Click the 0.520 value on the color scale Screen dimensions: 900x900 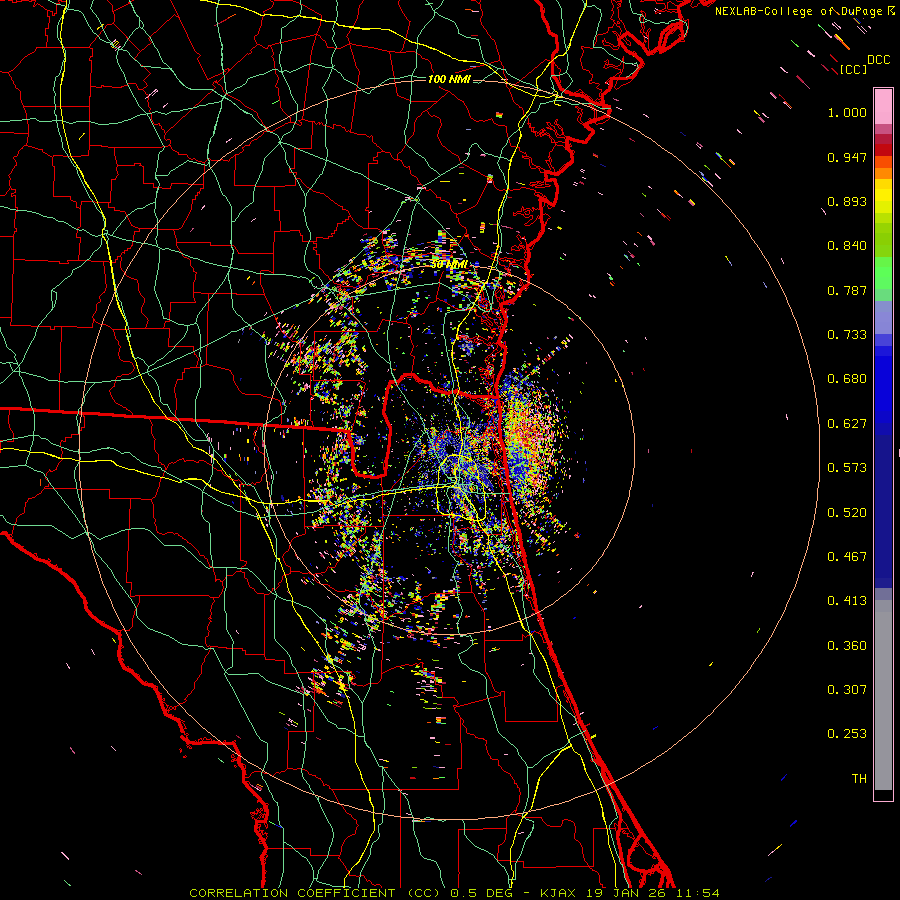click(847, 513)
